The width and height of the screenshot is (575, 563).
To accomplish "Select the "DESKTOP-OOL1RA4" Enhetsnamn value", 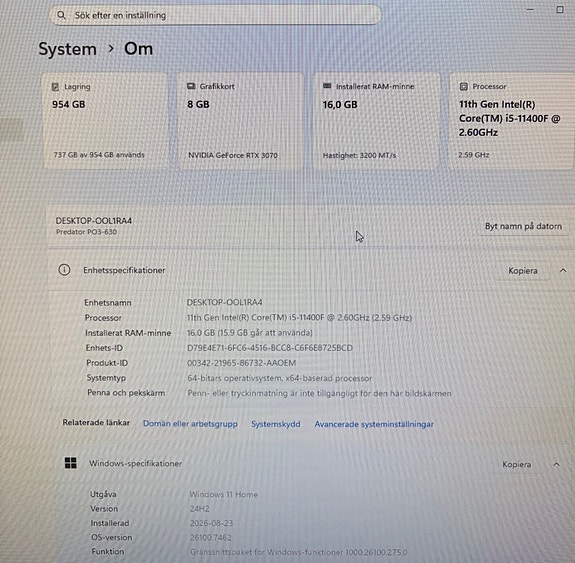I will tap(224, 303).
